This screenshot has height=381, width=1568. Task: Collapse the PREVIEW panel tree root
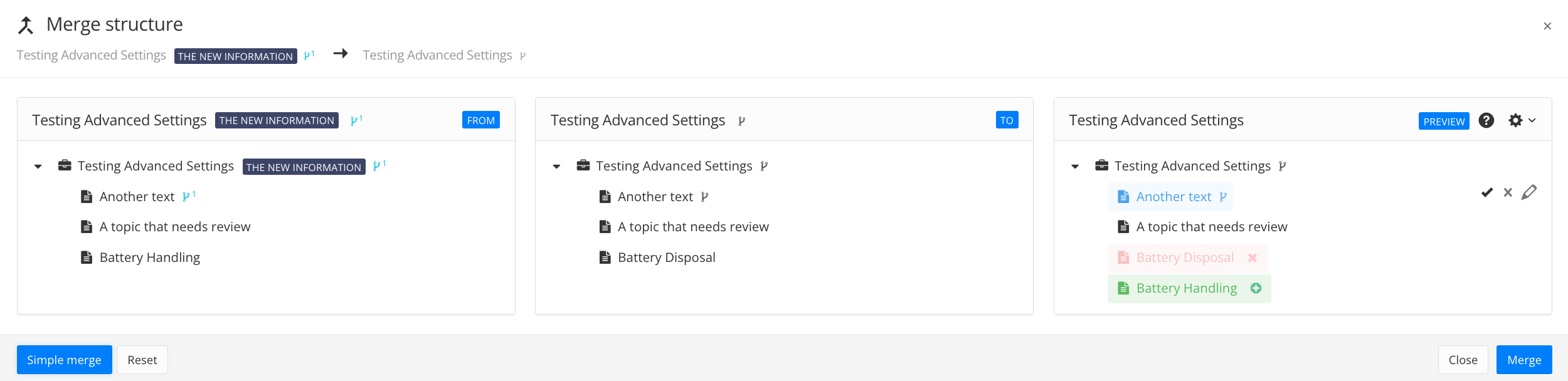point(1075,166)
